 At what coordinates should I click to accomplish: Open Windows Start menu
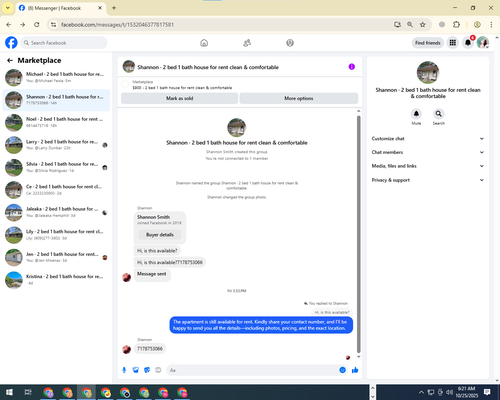9,392
